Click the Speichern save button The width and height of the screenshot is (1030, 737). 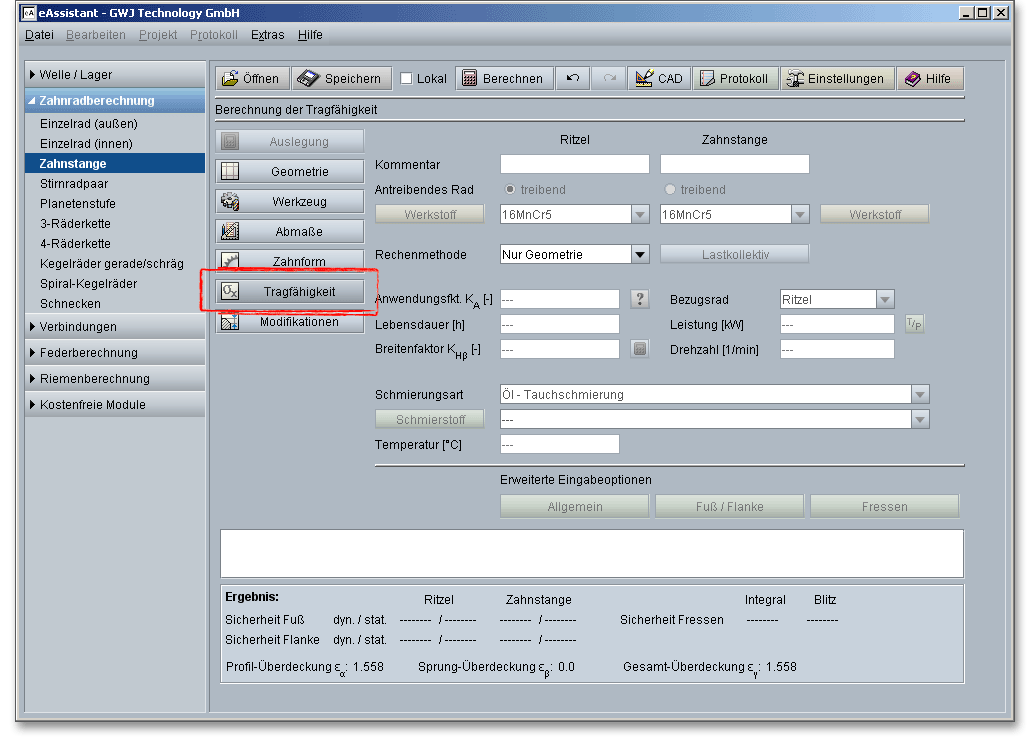point(340,79)
